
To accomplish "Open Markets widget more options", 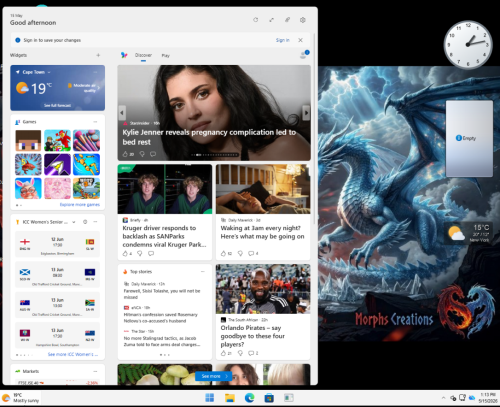I will point(95,371).
